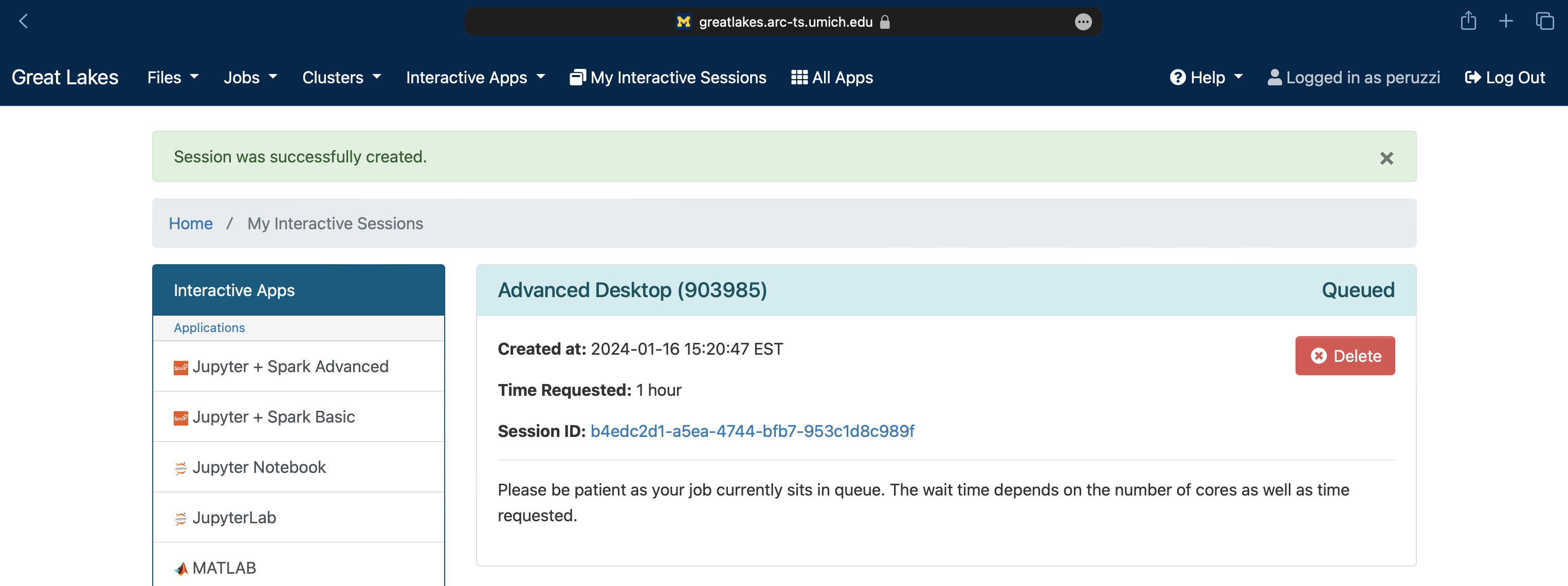Delete the Advanced Desktop session
The width and height of the screenshot is (1568, 586).
1344,355
